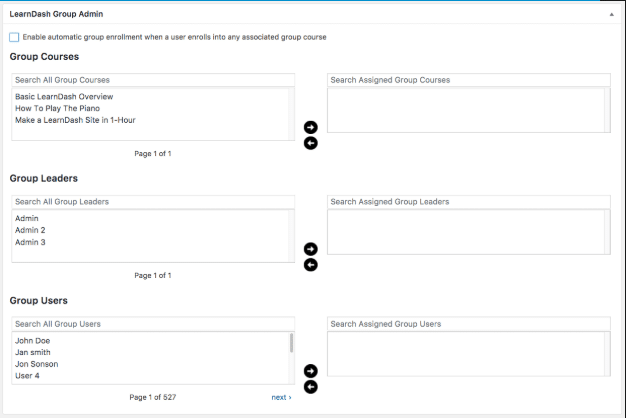The image size is (626, 418).
Task: Click the All Group Users list scrollbar
Action: pos(291,343)
